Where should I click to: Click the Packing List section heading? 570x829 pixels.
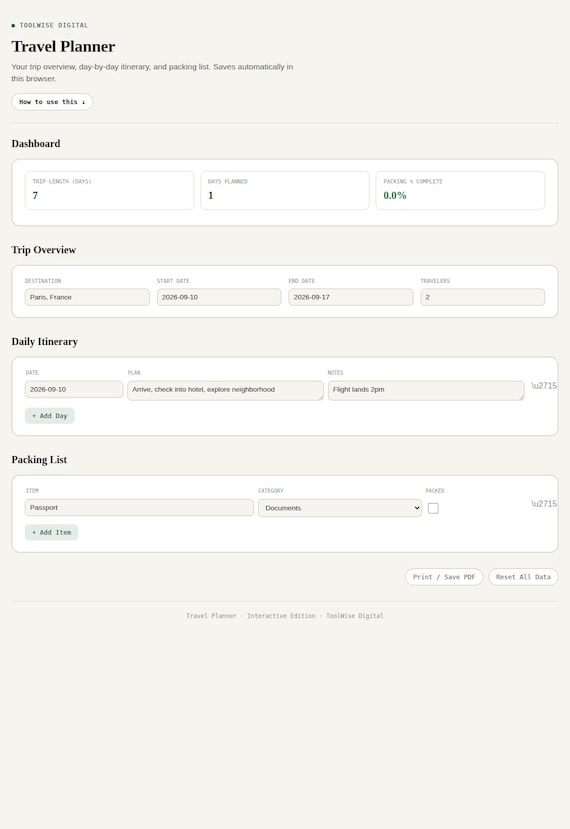39,459
